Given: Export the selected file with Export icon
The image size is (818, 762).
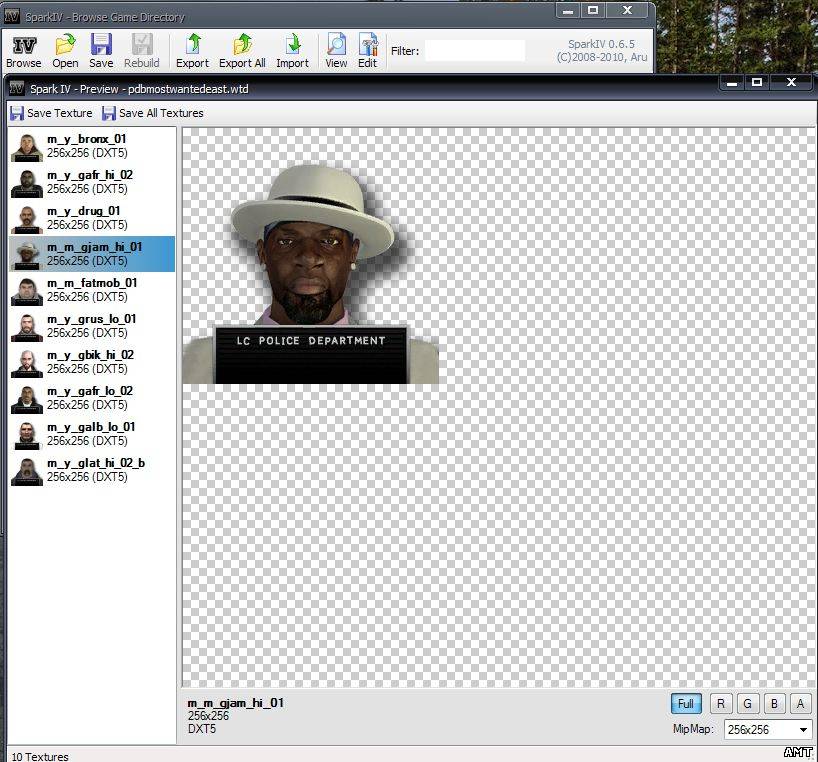Looking at the screenshot, I should click(193, 51).
